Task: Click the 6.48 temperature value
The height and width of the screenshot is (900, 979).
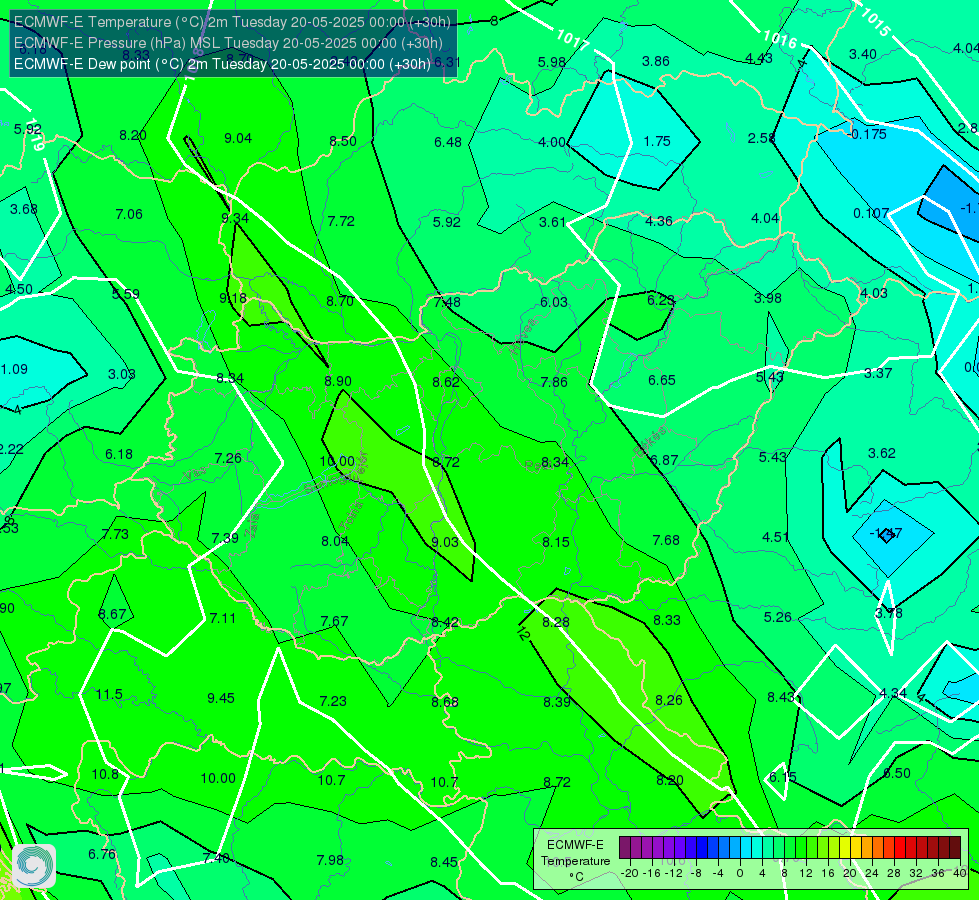Action: tap(448, 142)
